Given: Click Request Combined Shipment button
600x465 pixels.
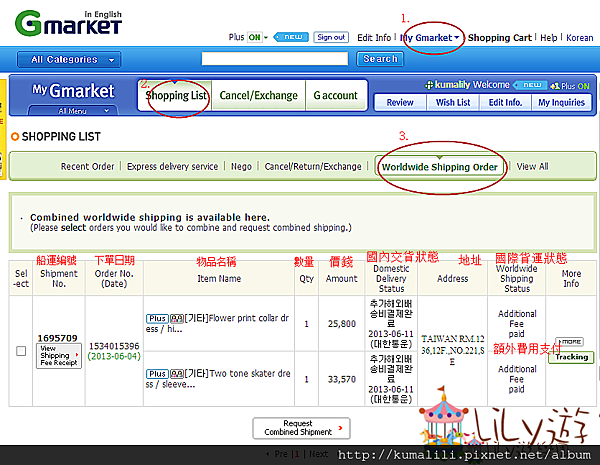Looking at the screenshot, I should 301,428.
